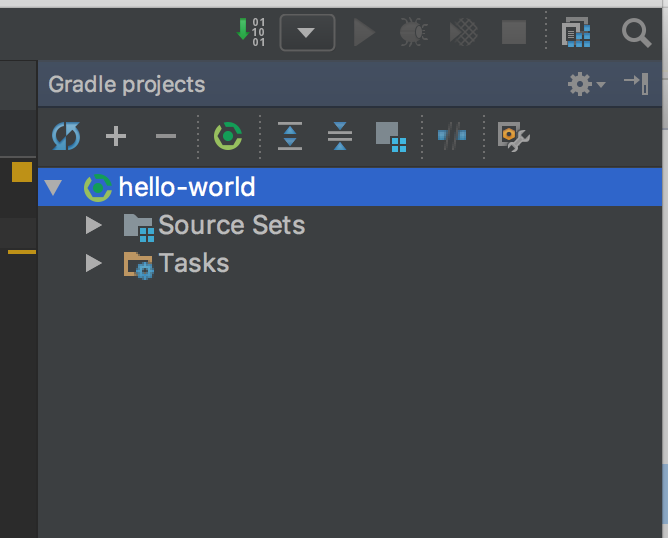Select the hello-world project row

click(350, 187)
